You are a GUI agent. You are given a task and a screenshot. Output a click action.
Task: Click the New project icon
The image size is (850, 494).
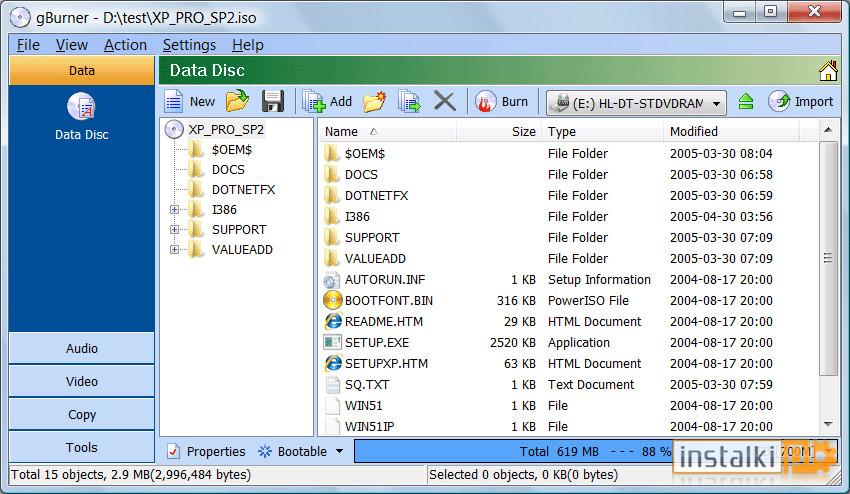tap(174, 101)
